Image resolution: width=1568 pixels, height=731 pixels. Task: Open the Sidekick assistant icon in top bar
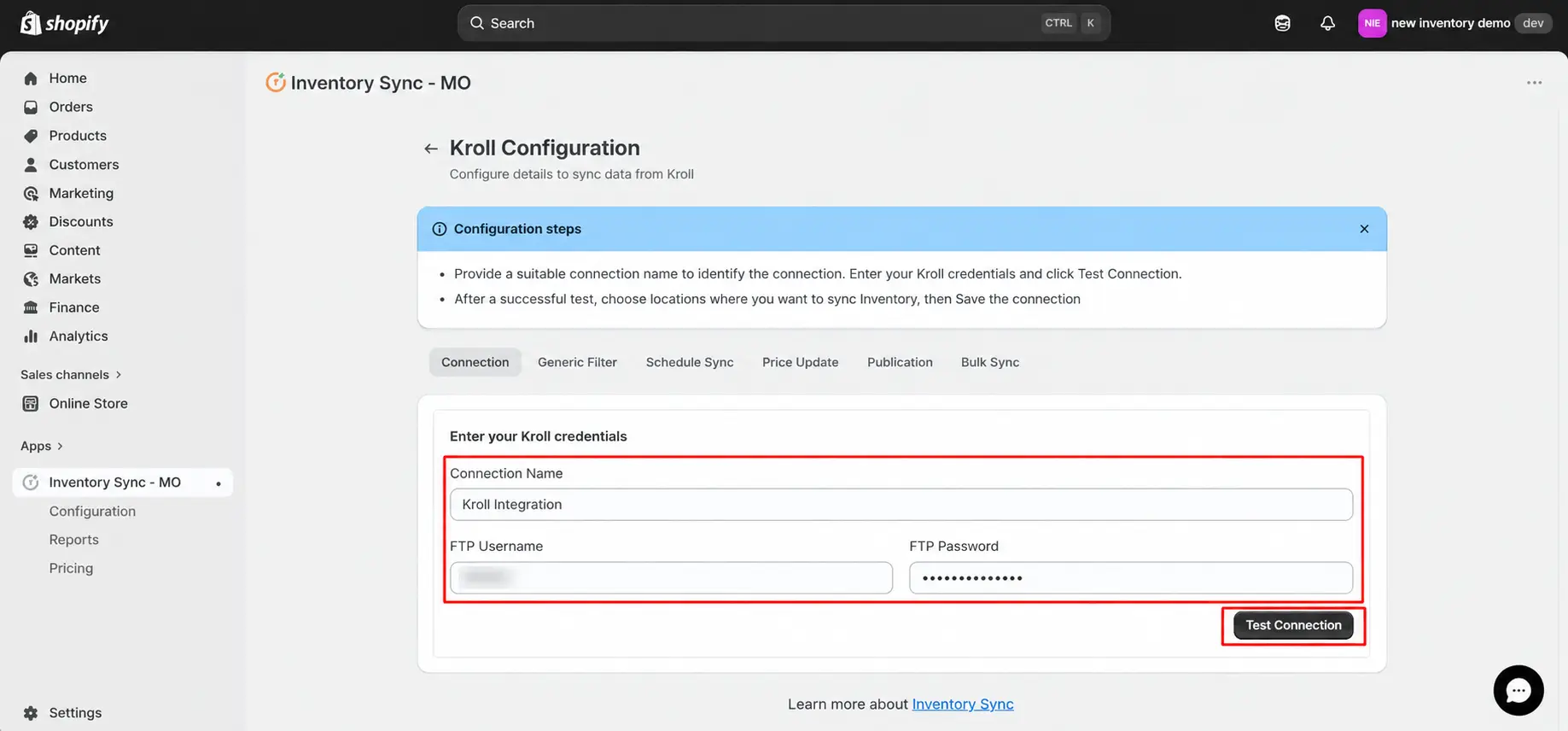[1282, 23]
